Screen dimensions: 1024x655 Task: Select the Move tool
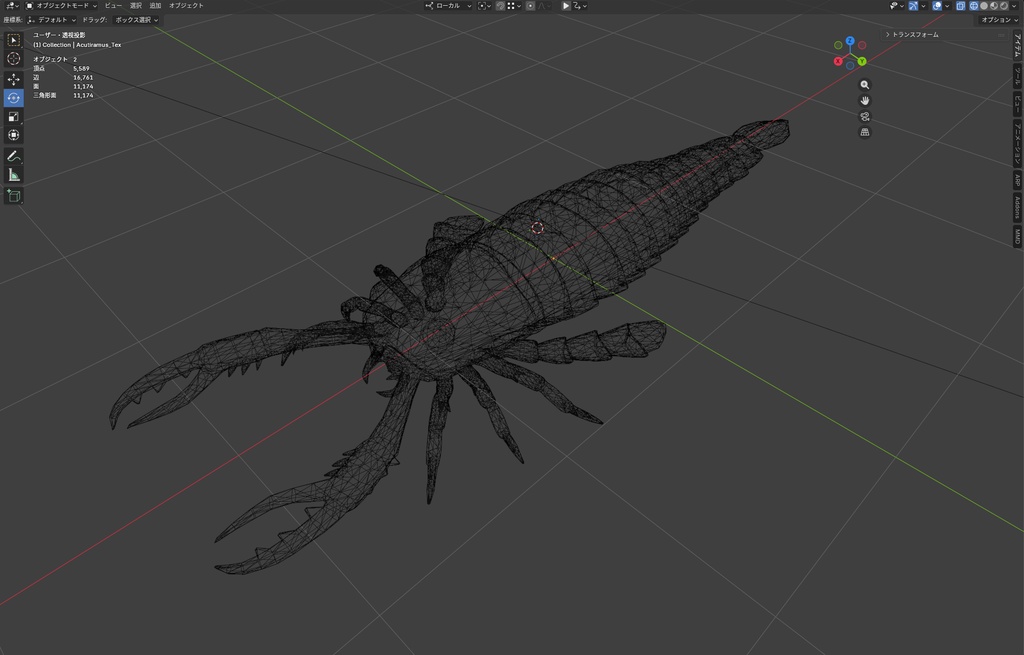13,80
